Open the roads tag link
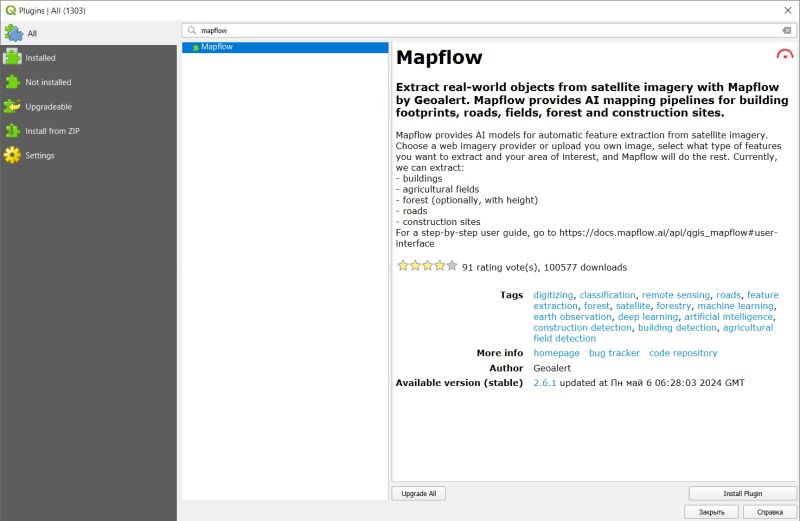Screen dimensions: 800x521 (728, 295)
